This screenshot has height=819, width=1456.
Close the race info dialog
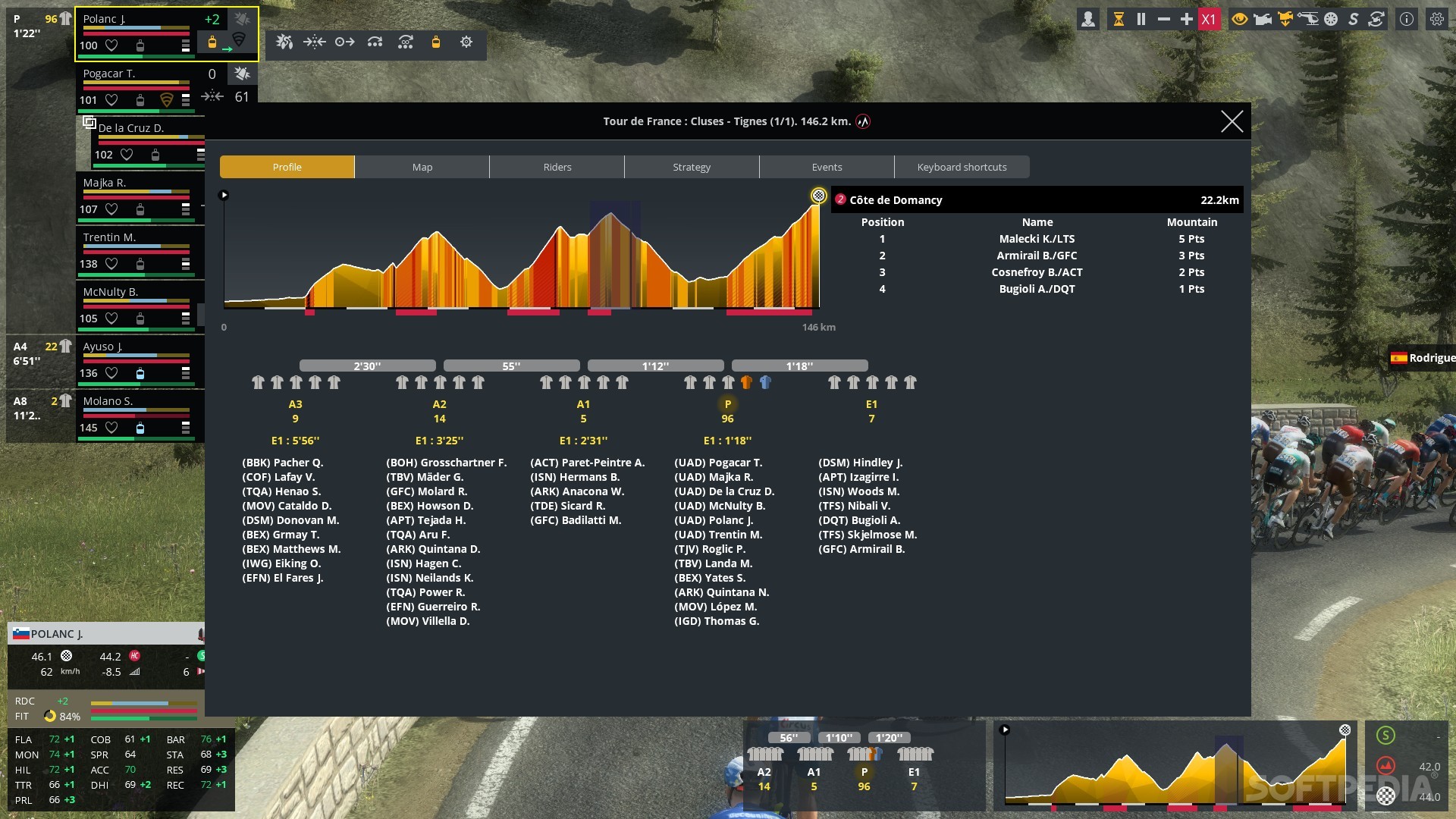tap(1232, 121)
